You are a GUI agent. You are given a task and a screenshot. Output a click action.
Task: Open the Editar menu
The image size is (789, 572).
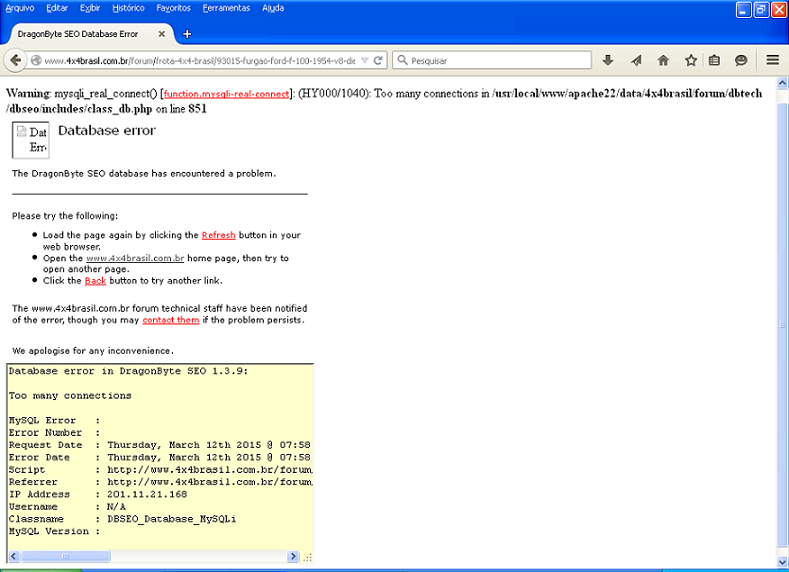(x=57, y=8)
